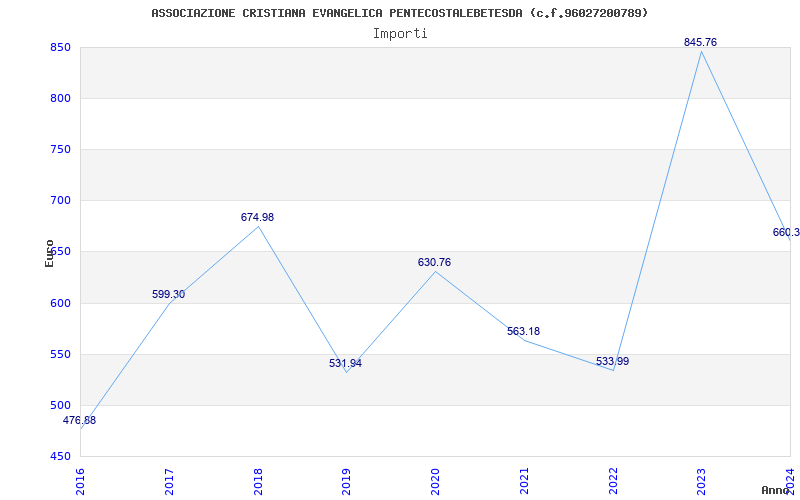Select the ASSOCIAZIONE CRISTIANA EVANGELICA chart title
Viewport: 800px width, 500px height.
coord(400,13)
